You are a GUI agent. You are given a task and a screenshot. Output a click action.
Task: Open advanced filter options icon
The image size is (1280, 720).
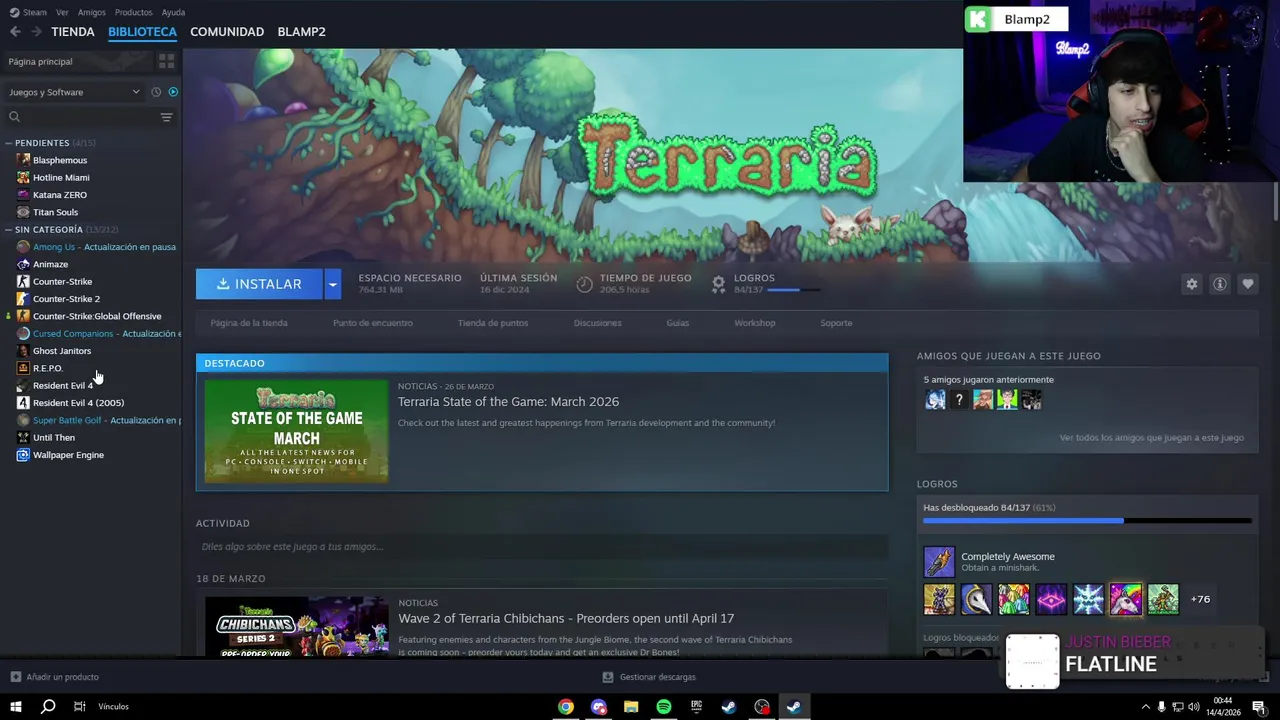click(166, 117)
